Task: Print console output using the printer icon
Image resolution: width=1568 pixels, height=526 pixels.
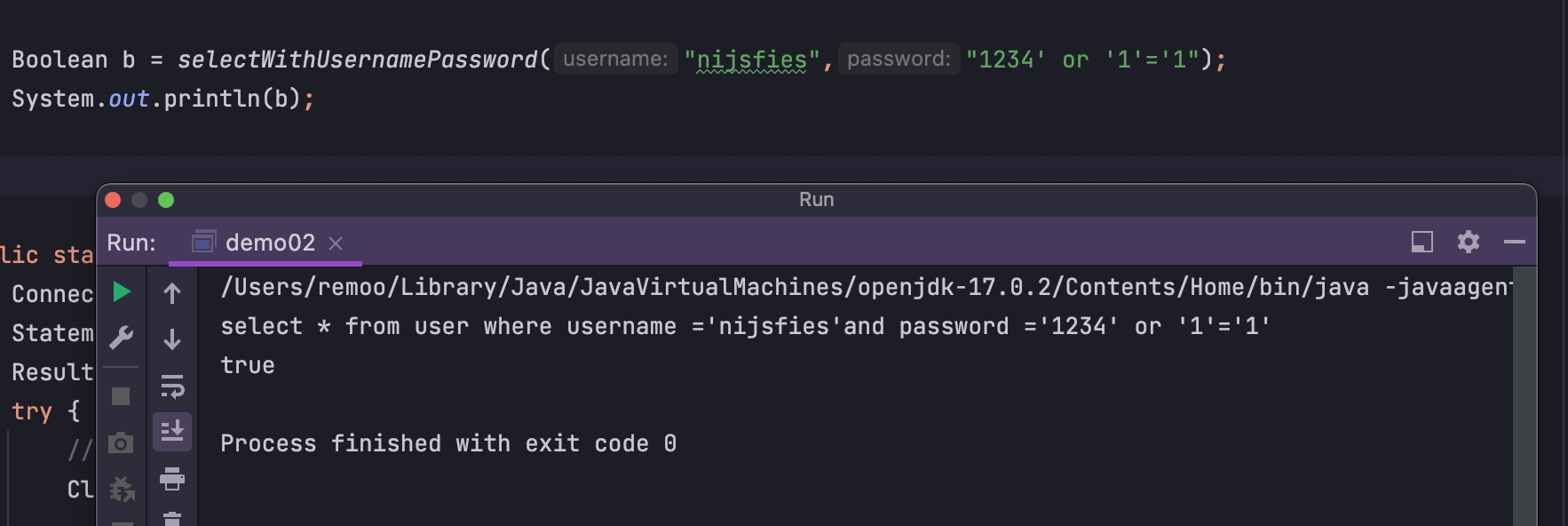Action: 172,480
